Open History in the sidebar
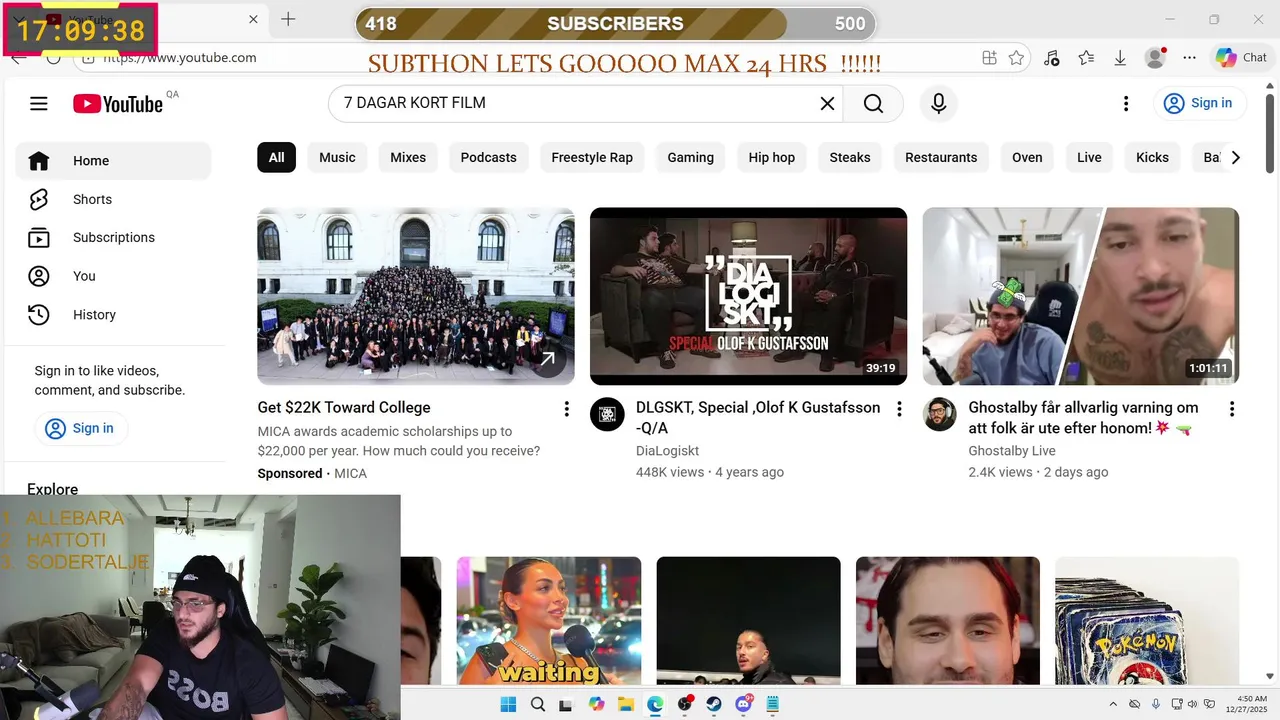The image size is (1280, 720). (113, 314)
